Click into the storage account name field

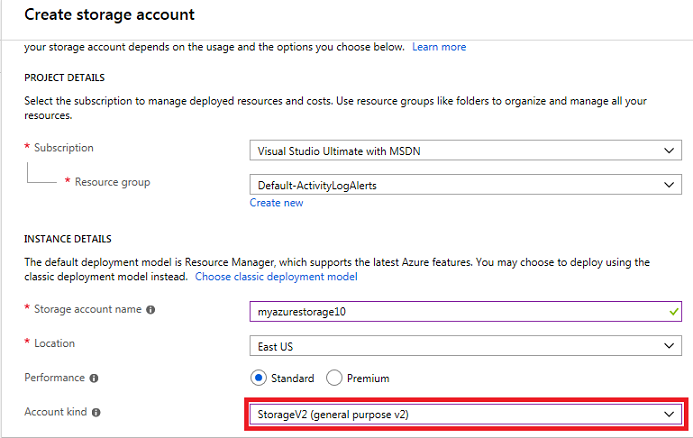tap(465, 312)
